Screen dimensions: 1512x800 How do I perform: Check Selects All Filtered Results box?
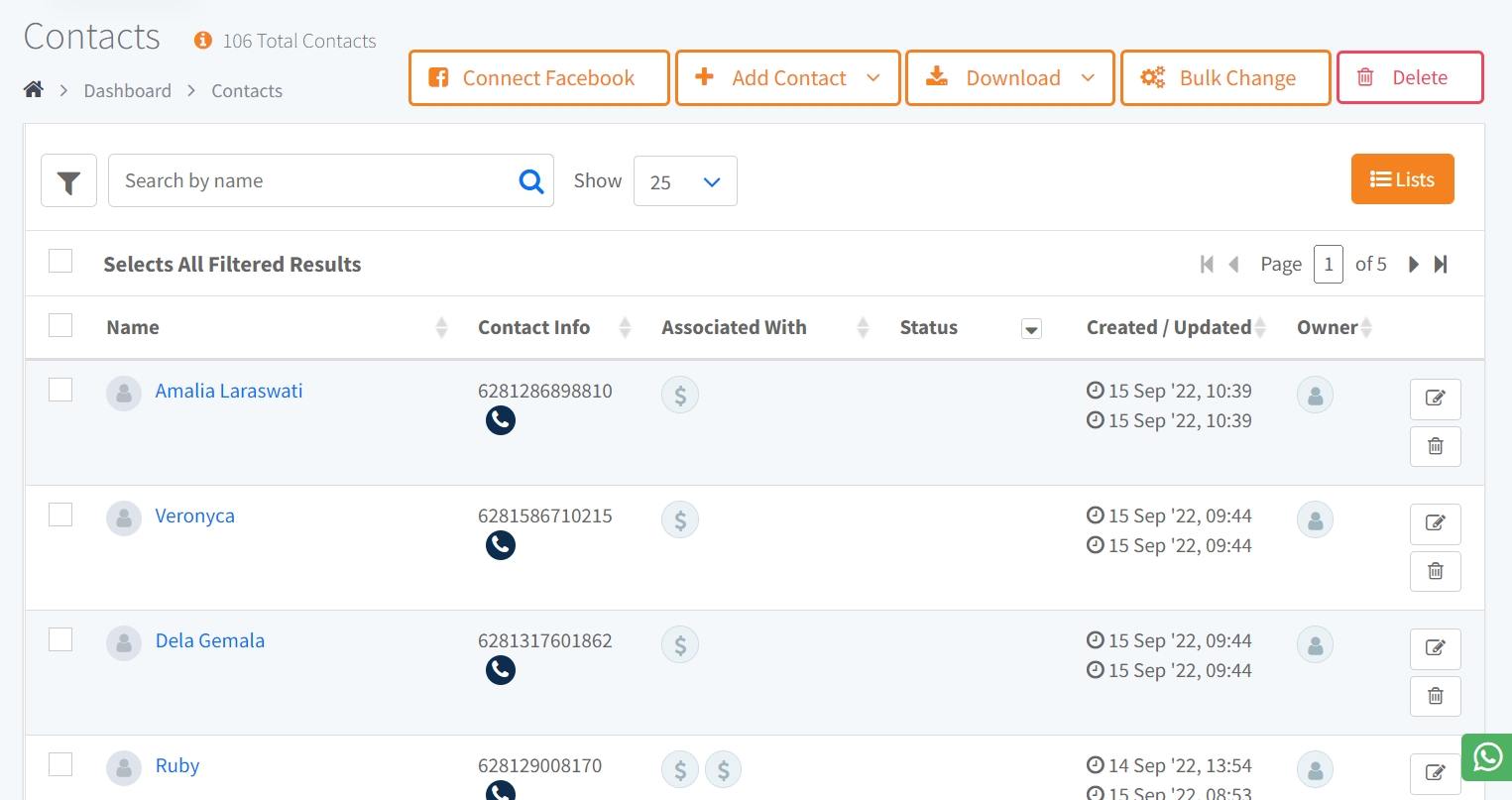click(60, 261)
